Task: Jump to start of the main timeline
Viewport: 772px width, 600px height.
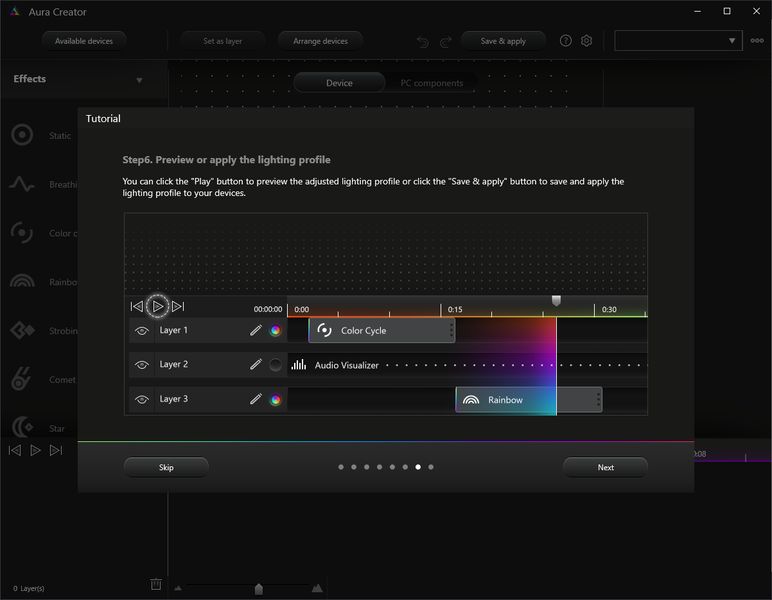Action: tap(15, 450)
